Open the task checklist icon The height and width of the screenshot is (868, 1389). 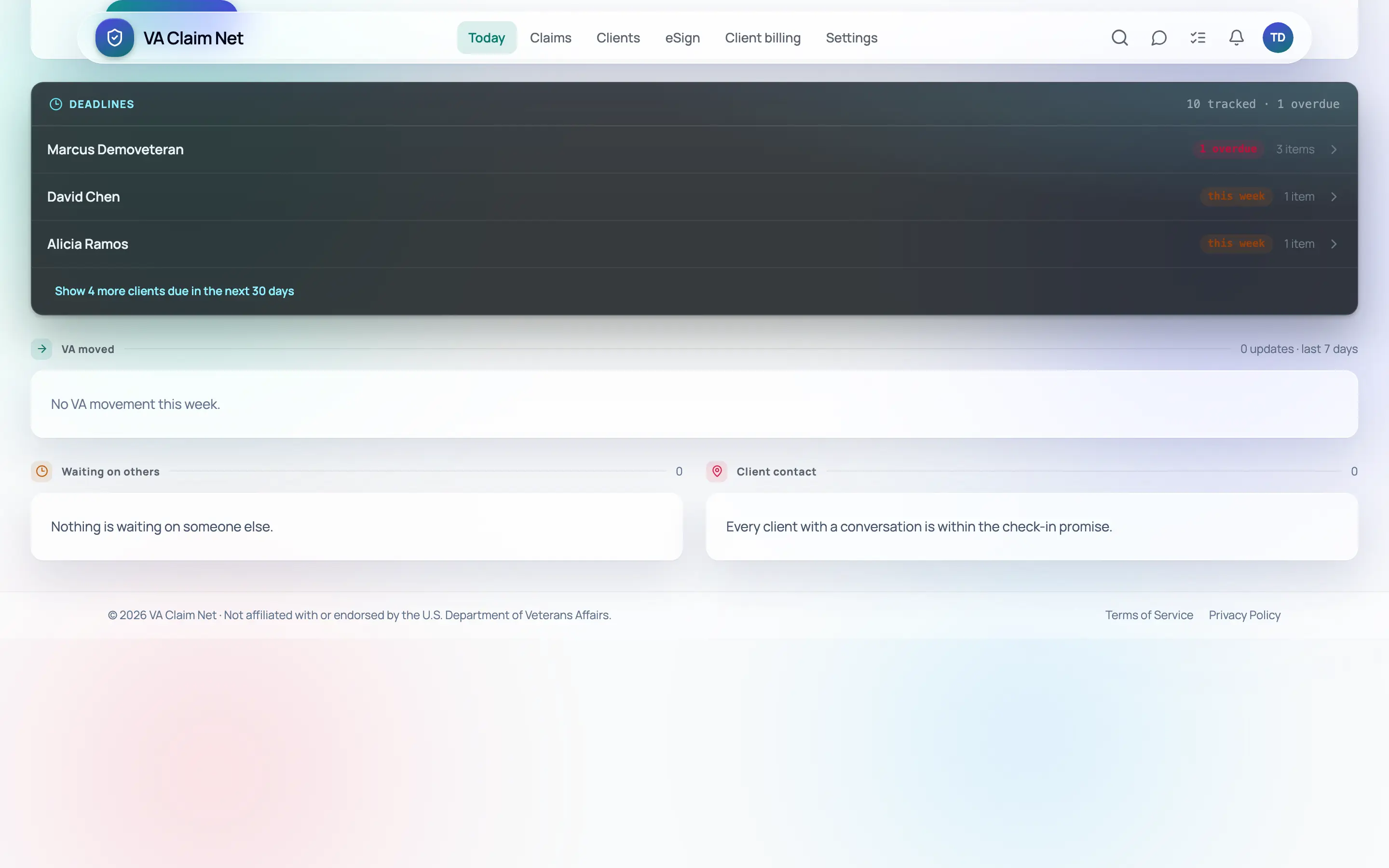[x=1198, y=38]
